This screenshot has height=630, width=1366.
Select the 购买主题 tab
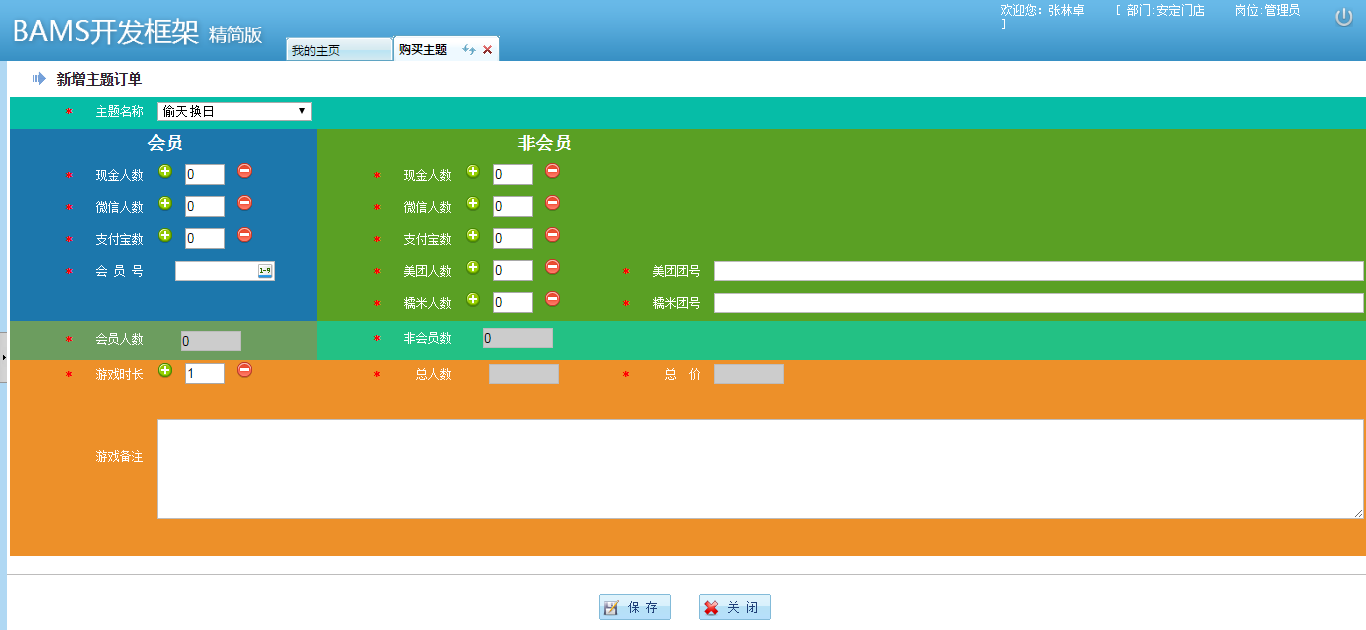click(423, 49)
